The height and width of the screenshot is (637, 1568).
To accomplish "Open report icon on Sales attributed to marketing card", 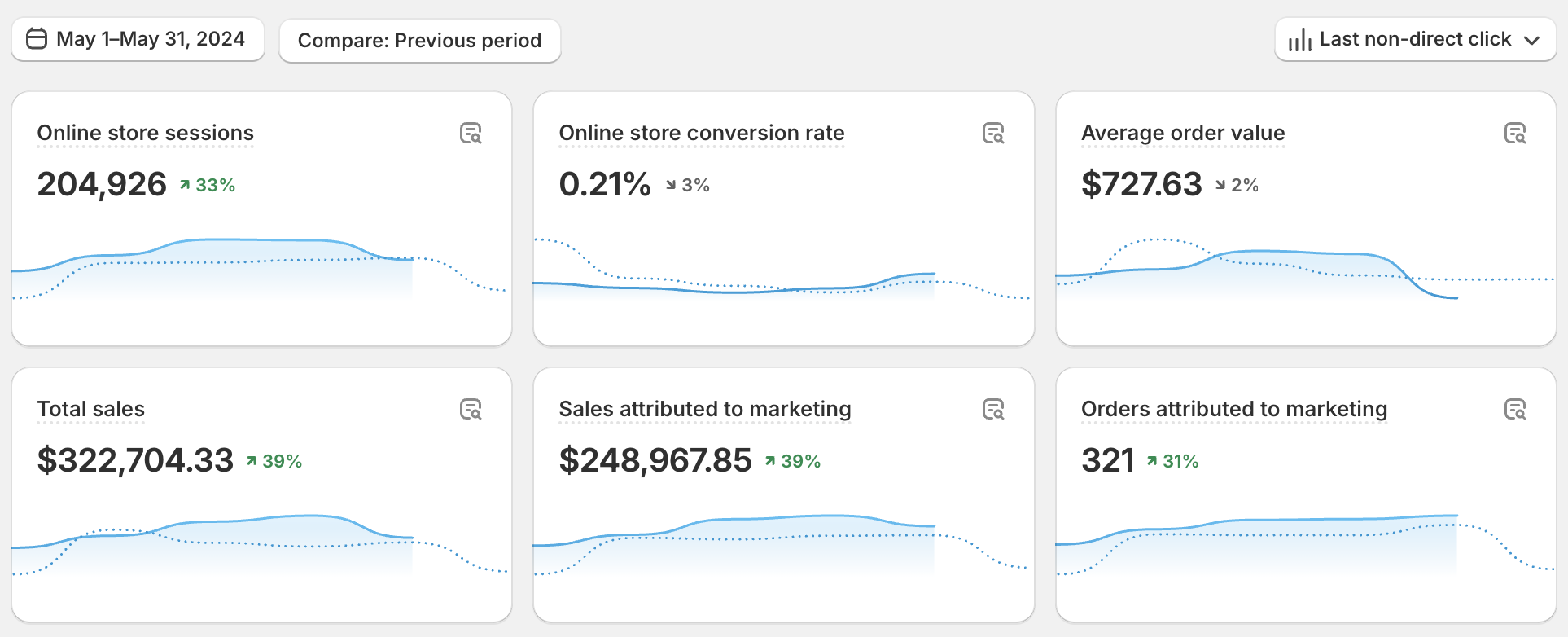I will (992, 409).
